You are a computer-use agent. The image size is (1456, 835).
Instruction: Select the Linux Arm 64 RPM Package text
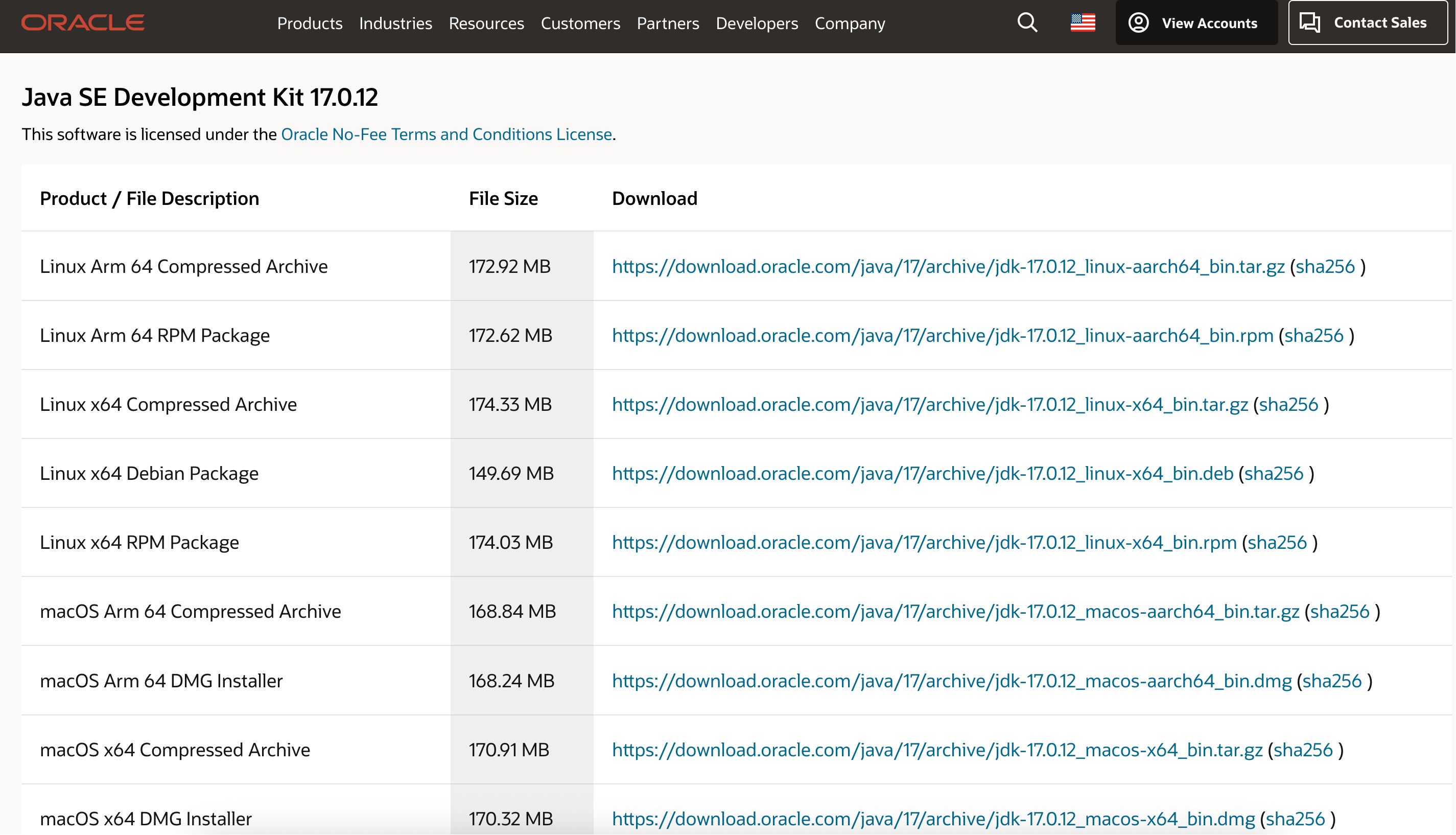click(155, 335)
